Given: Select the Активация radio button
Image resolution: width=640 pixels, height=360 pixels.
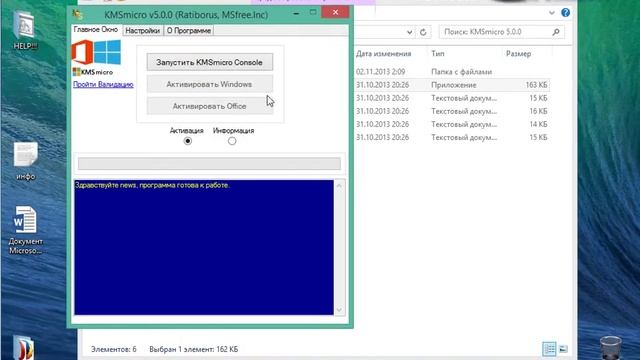Looking at the screenshot, I should (x=187, y=141).
